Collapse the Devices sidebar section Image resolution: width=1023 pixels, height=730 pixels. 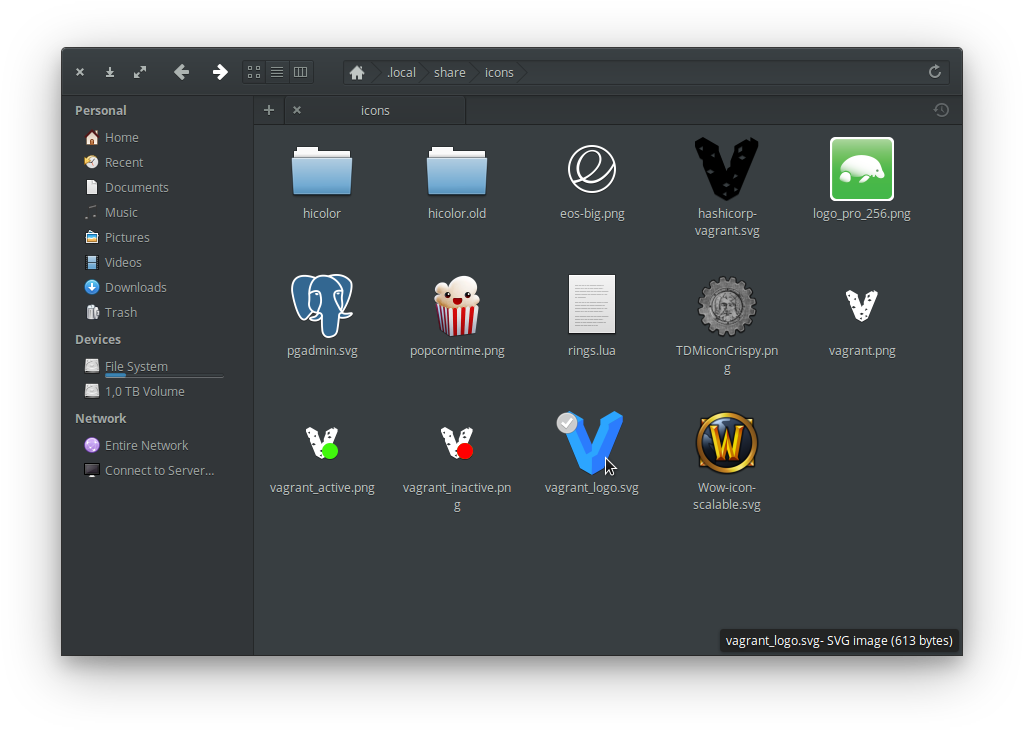[98, 339]
